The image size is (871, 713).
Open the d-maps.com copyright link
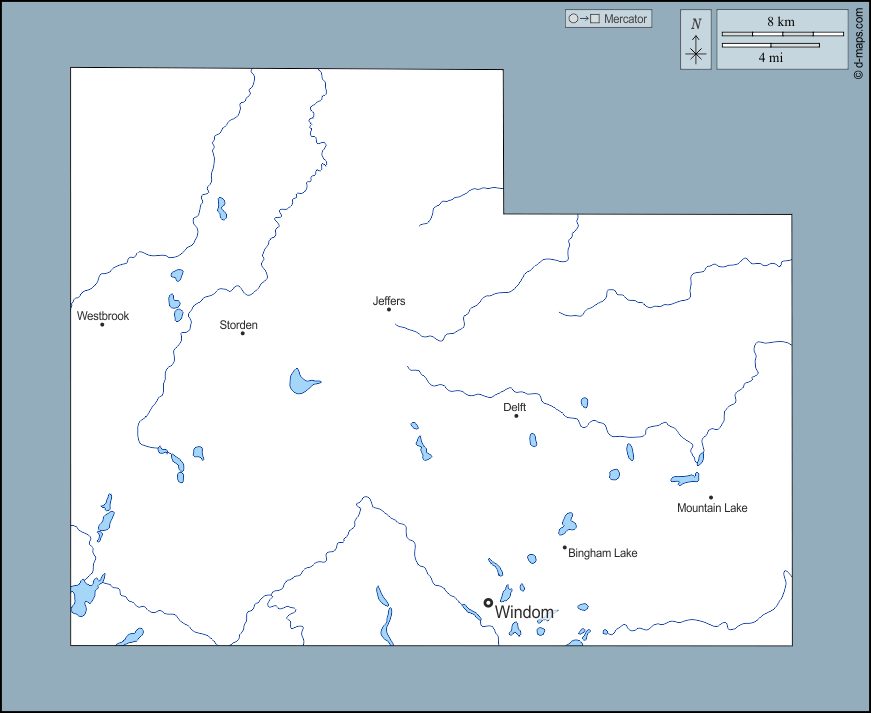[x=858, y=44]
